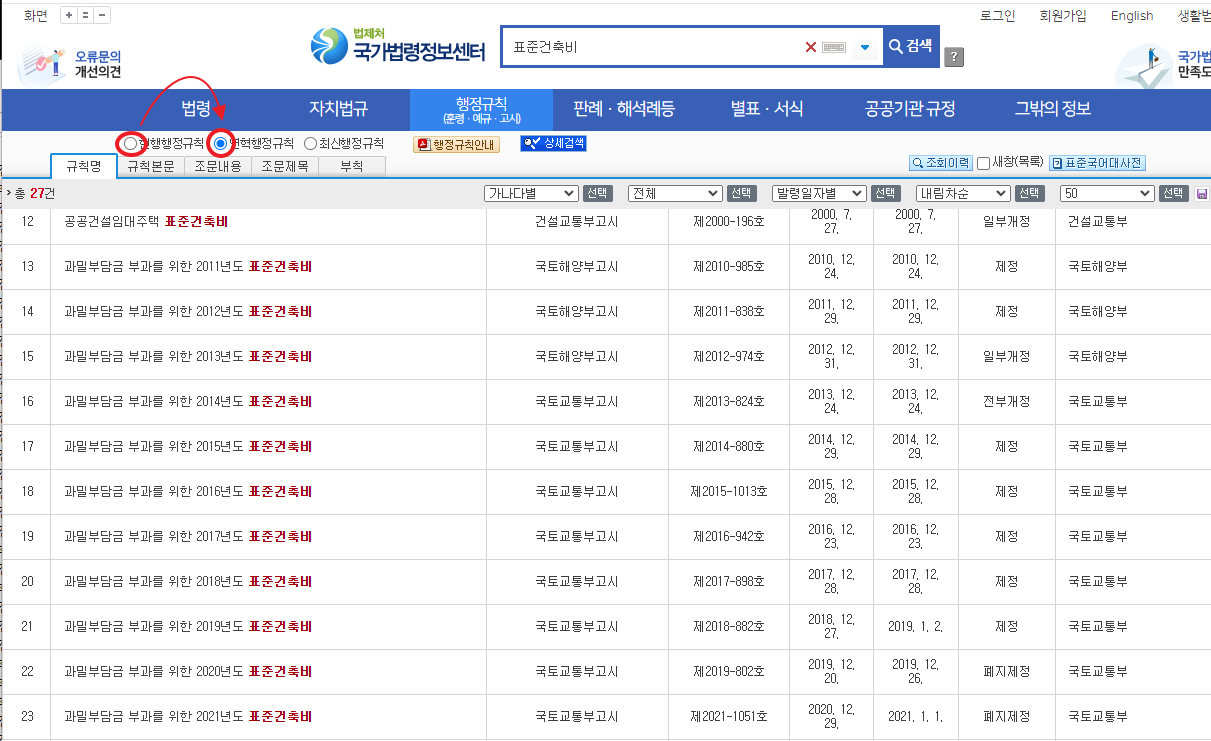Open the 2021년도 표준건축비 result

[x=188, y=716]
